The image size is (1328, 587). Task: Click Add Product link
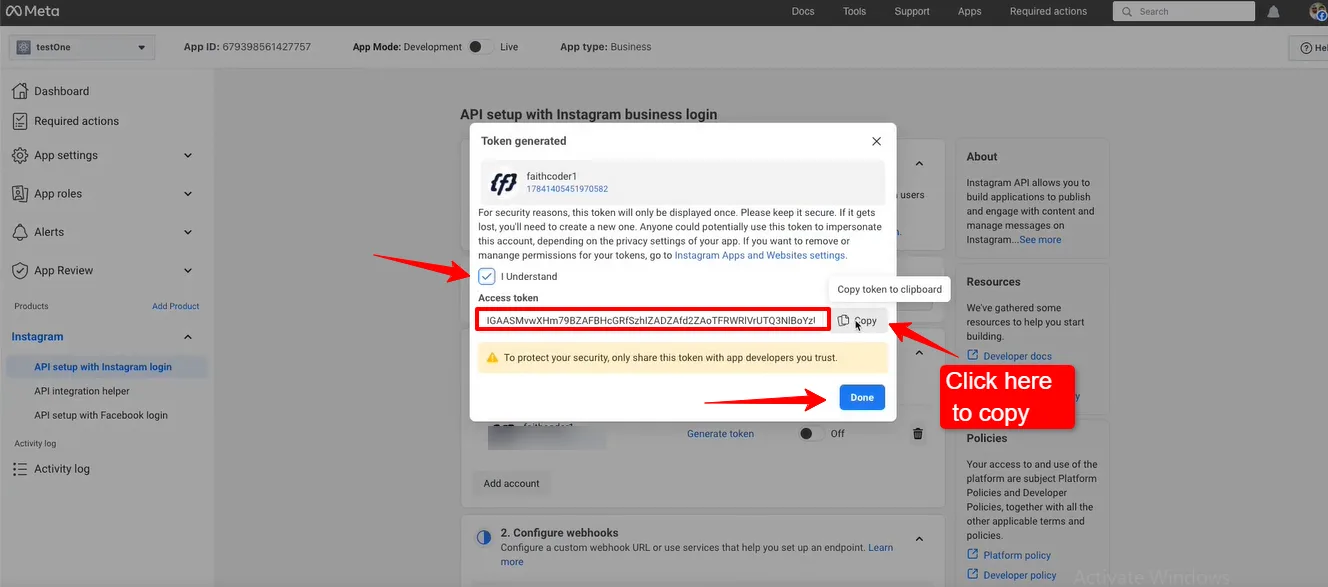coord(175,306)
